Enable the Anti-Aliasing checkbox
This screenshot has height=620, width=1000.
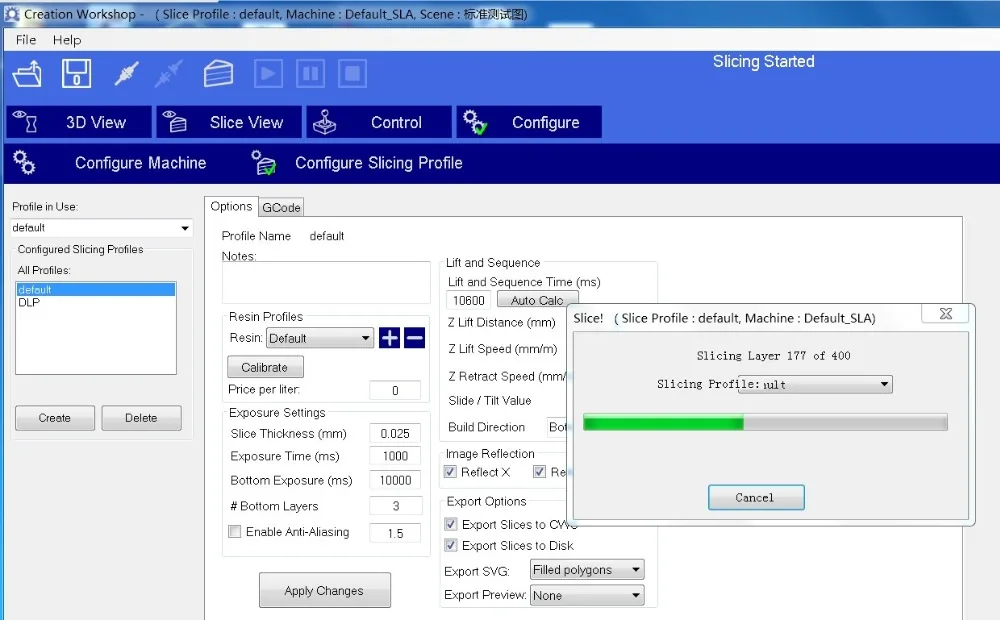(235, 531)
